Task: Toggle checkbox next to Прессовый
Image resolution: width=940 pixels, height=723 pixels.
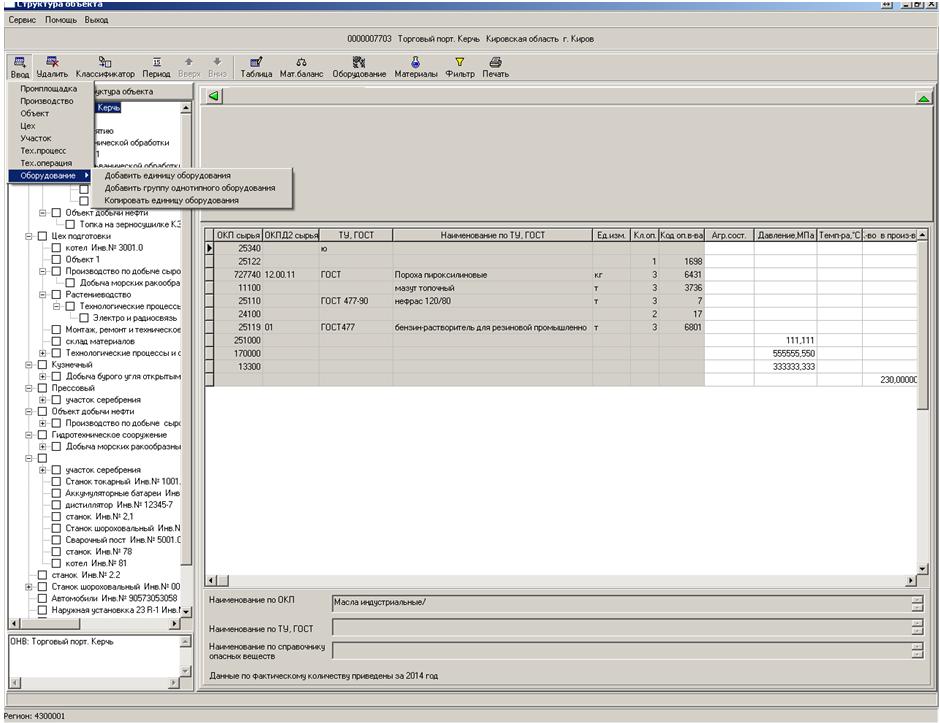Action: click(43, 388)
